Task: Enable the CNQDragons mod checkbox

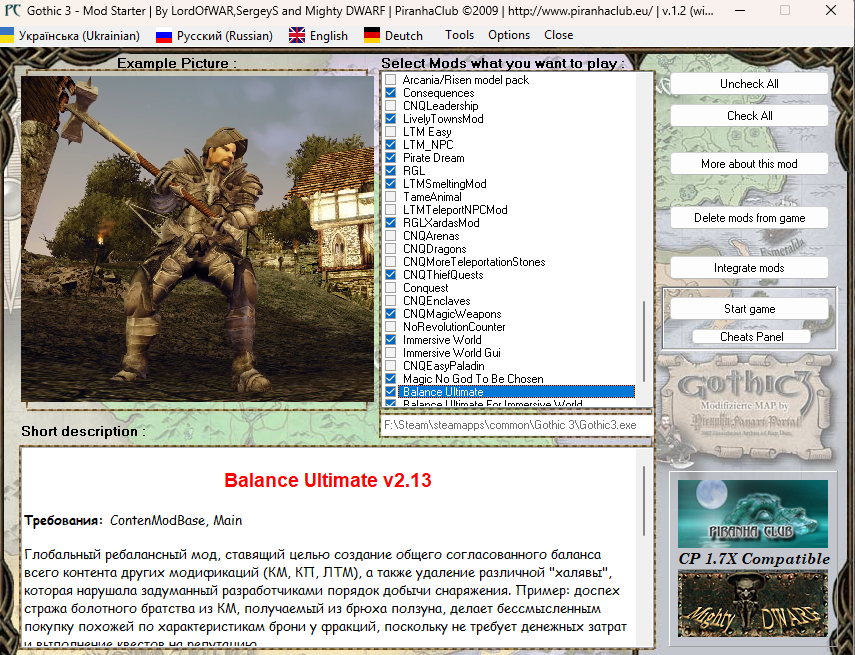Action: [x=391, y=249]
